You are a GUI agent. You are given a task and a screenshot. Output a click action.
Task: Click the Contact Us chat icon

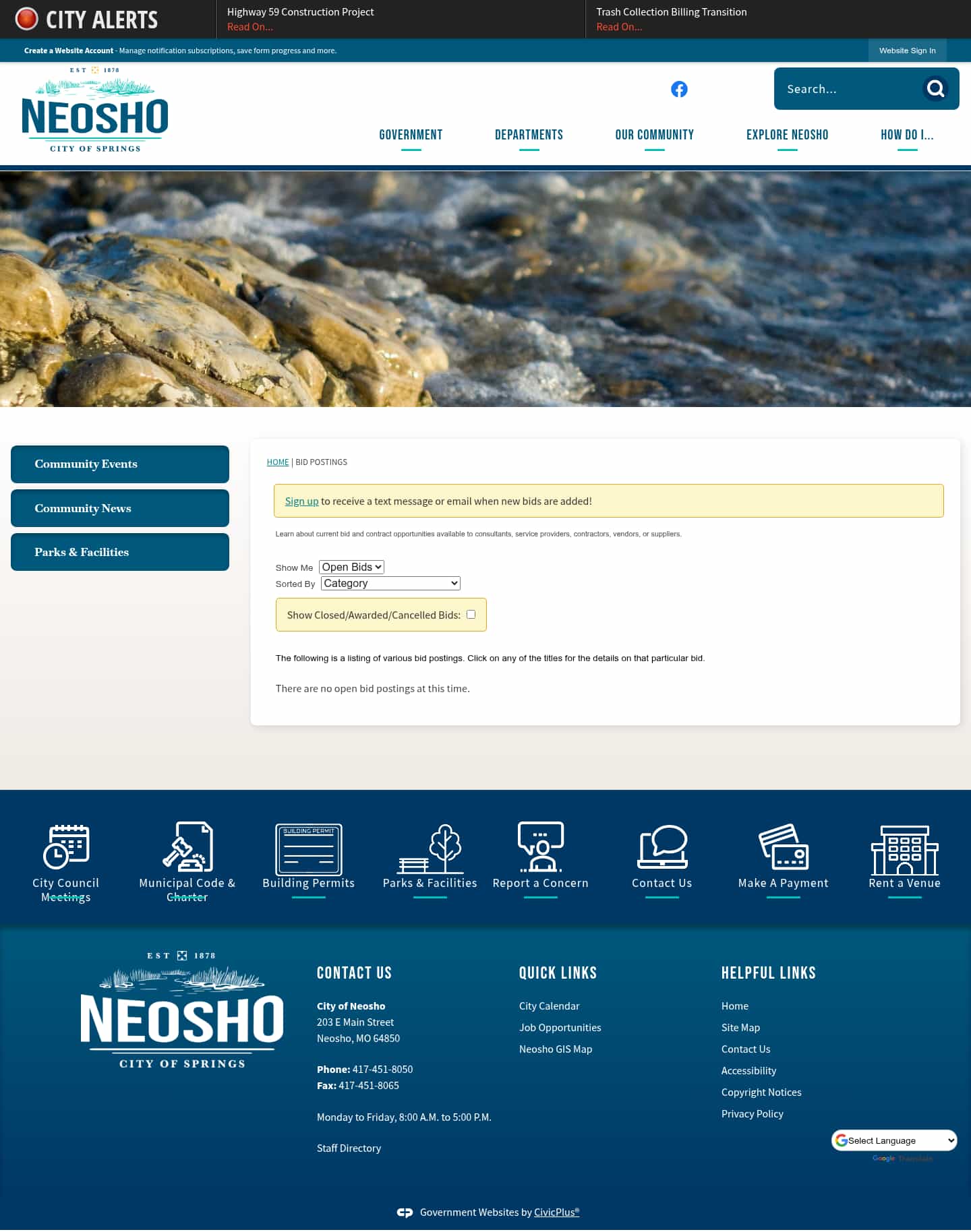(662, 846)
